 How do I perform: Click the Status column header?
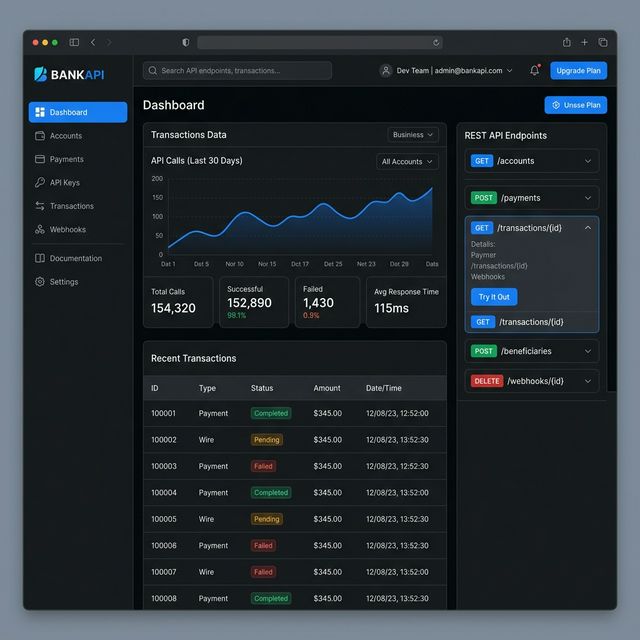[262, 388]
